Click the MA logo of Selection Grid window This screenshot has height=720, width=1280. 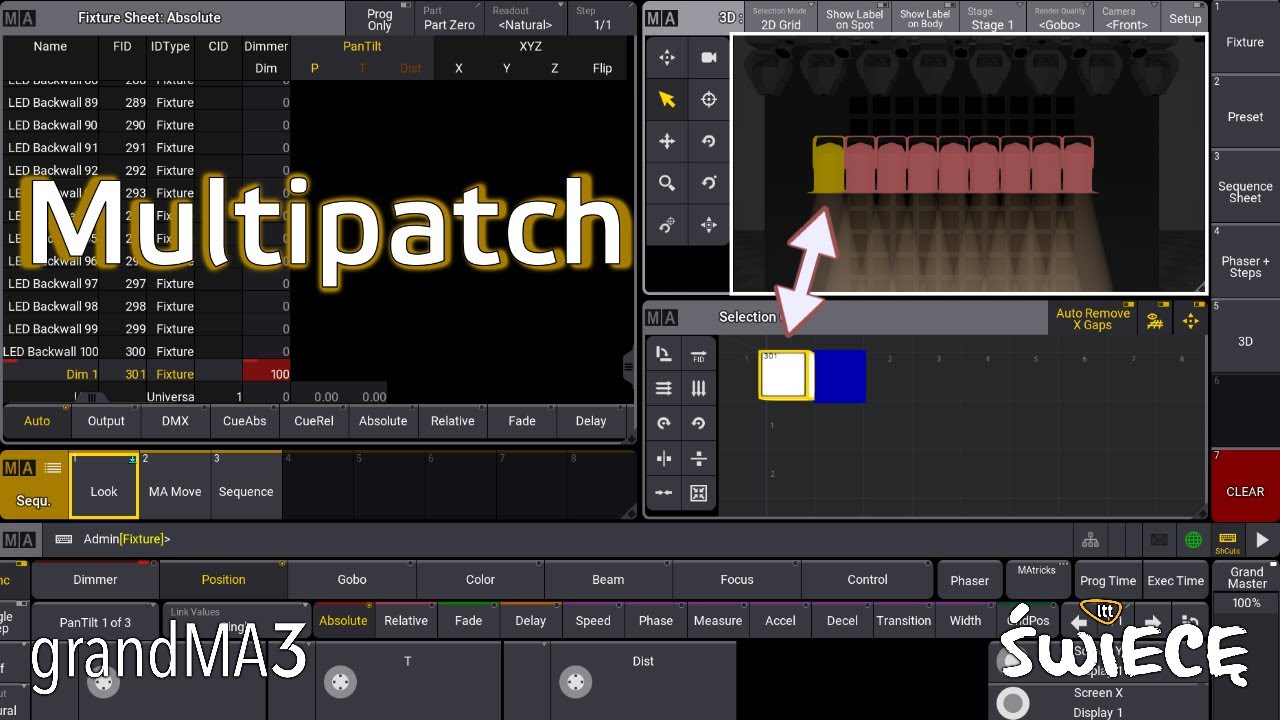[x=661, y=317]
